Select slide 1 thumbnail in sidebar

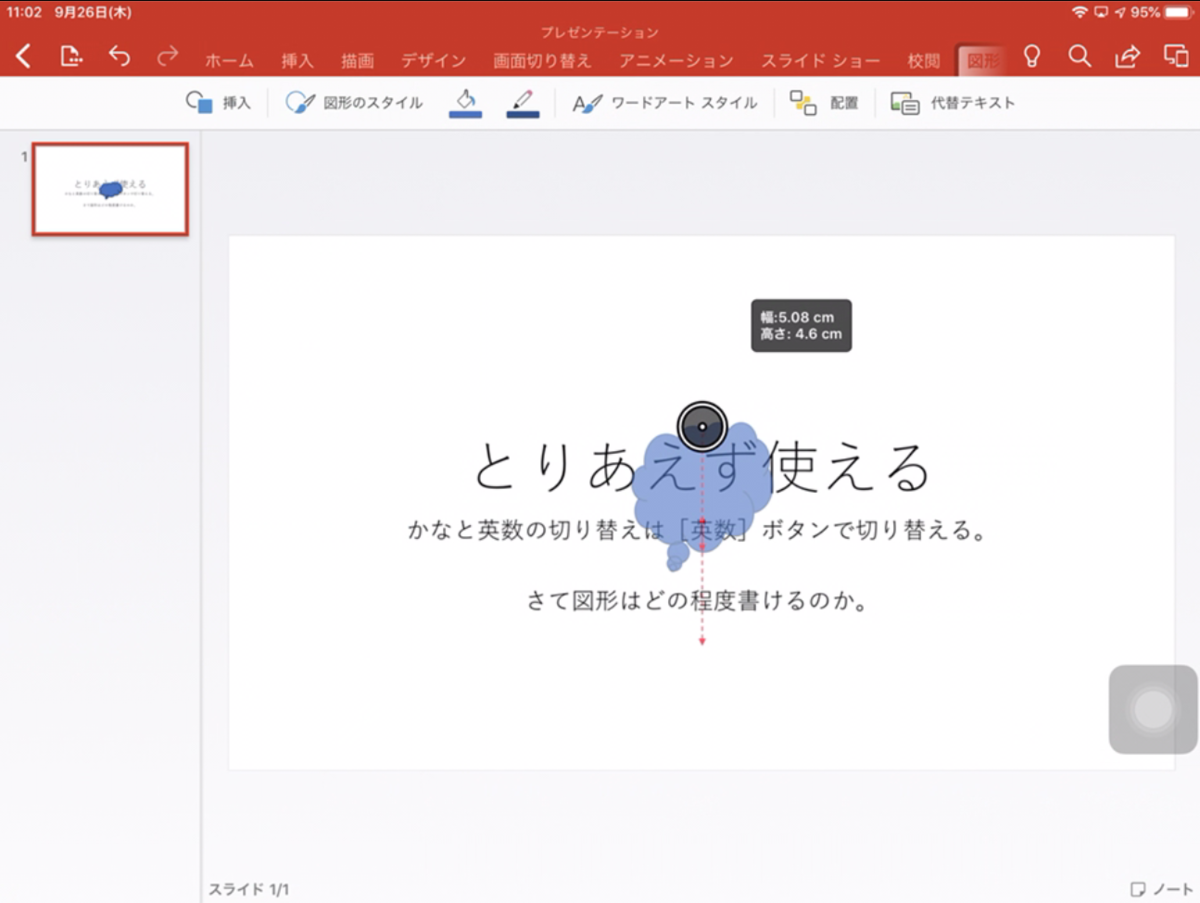pos(110,189)
